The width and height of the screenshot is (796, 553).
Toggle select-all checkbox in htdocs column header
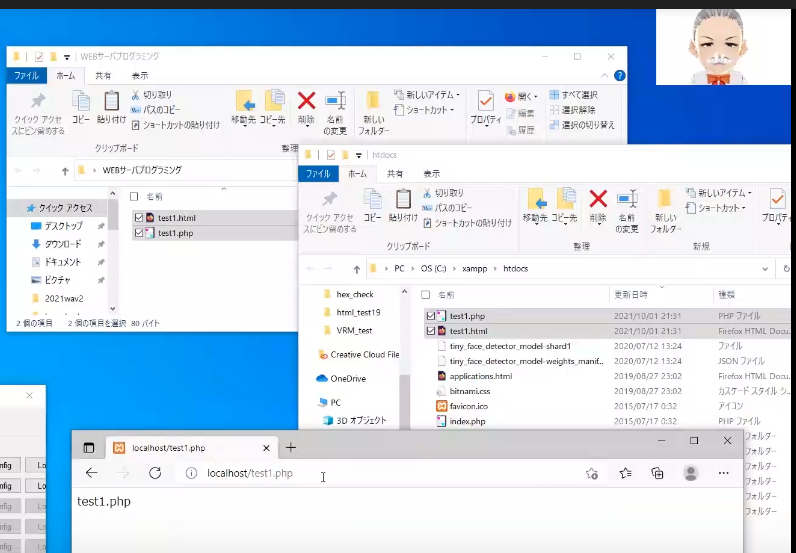[425, 295]
